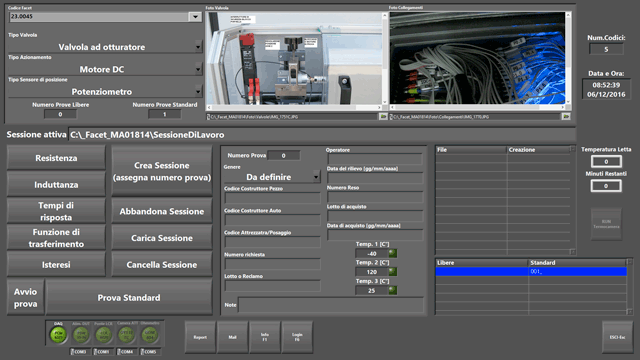Select the Funzione di trasferimento button
This screenshot has height=360, width=640.
(x=56, y=238)
